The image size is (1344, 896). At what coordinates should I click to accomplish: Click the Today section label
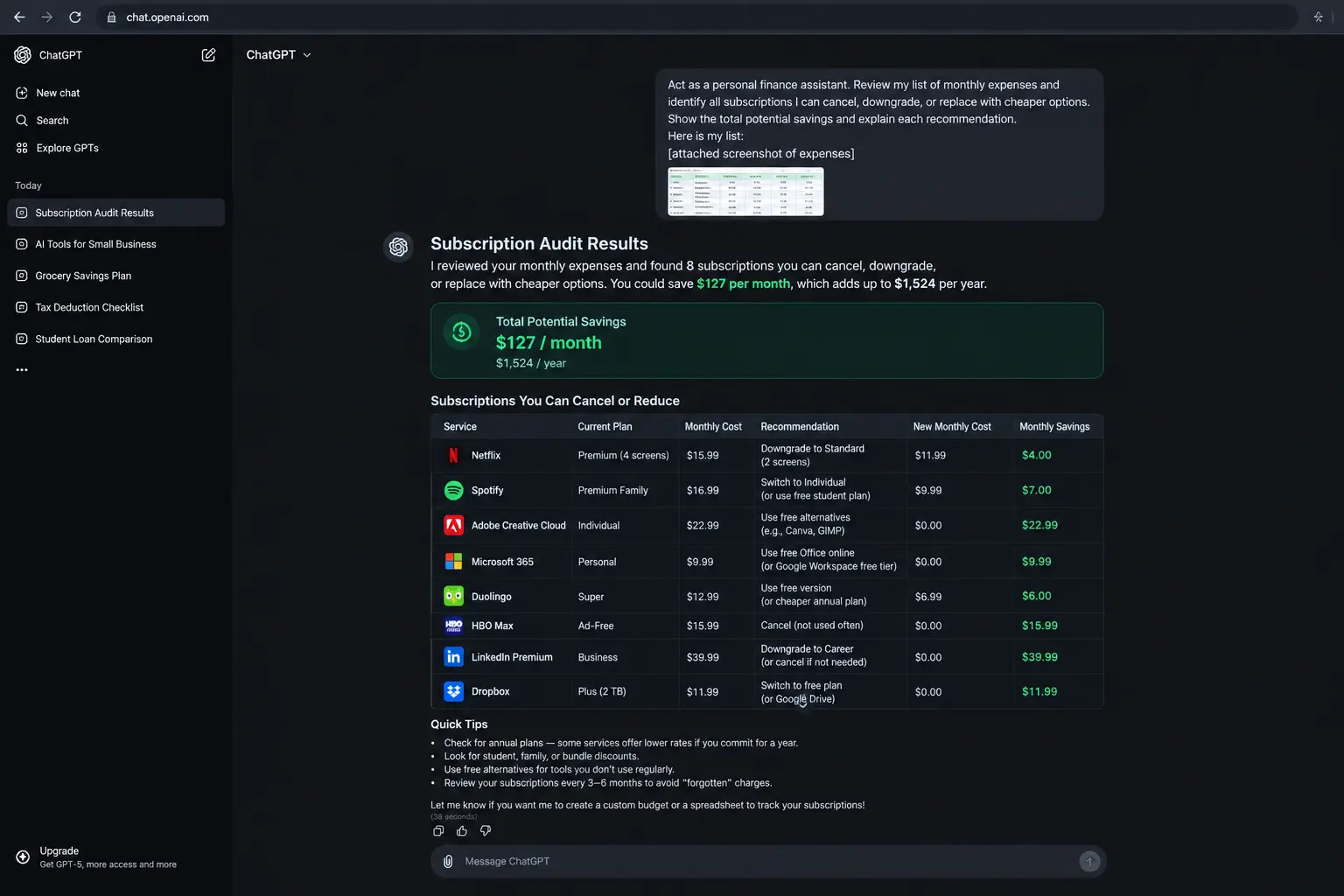pos(28,185)
